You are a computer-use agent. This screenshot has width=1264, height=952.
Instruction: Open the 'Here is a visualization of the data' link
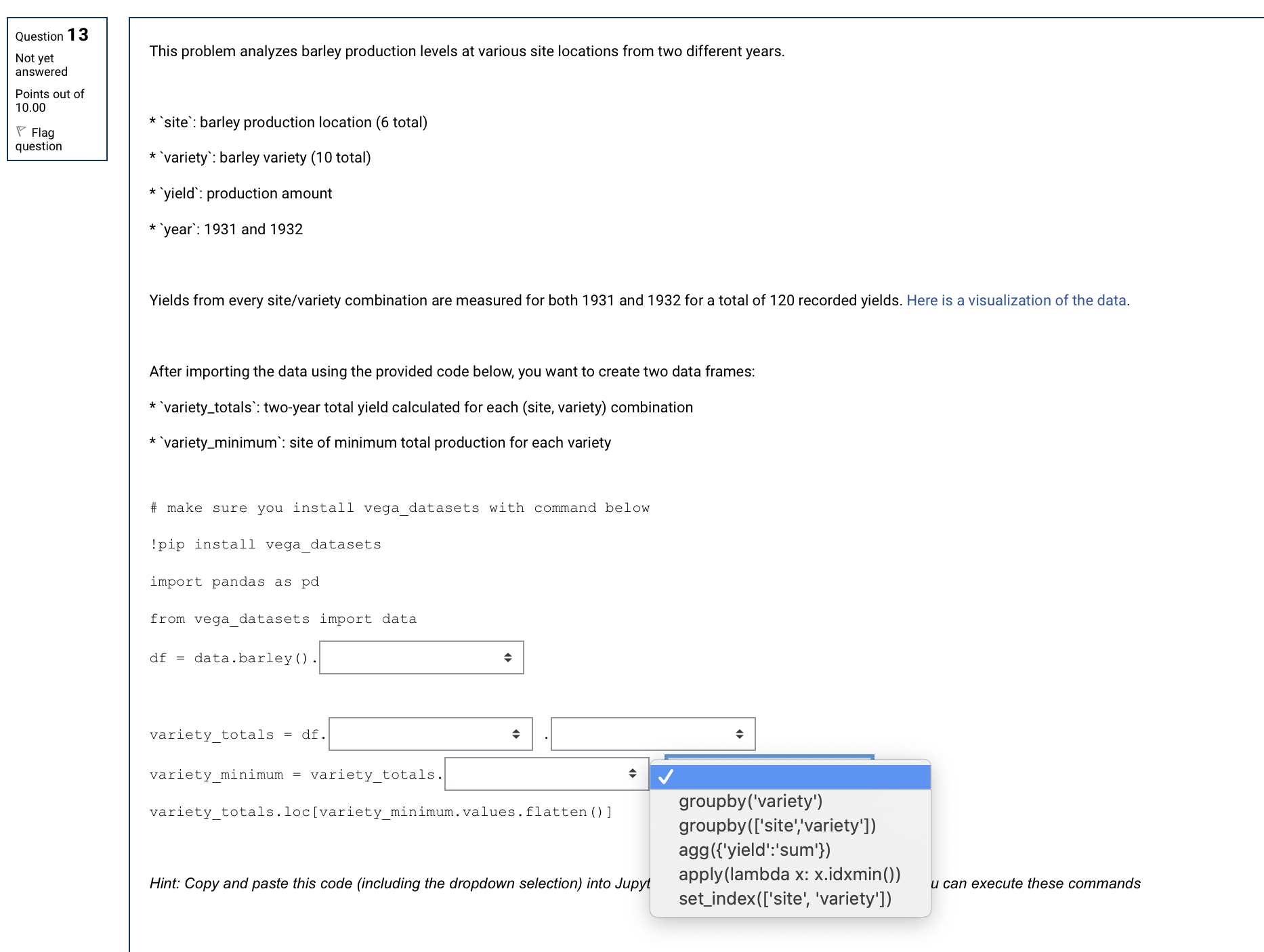pos(1015,300)
